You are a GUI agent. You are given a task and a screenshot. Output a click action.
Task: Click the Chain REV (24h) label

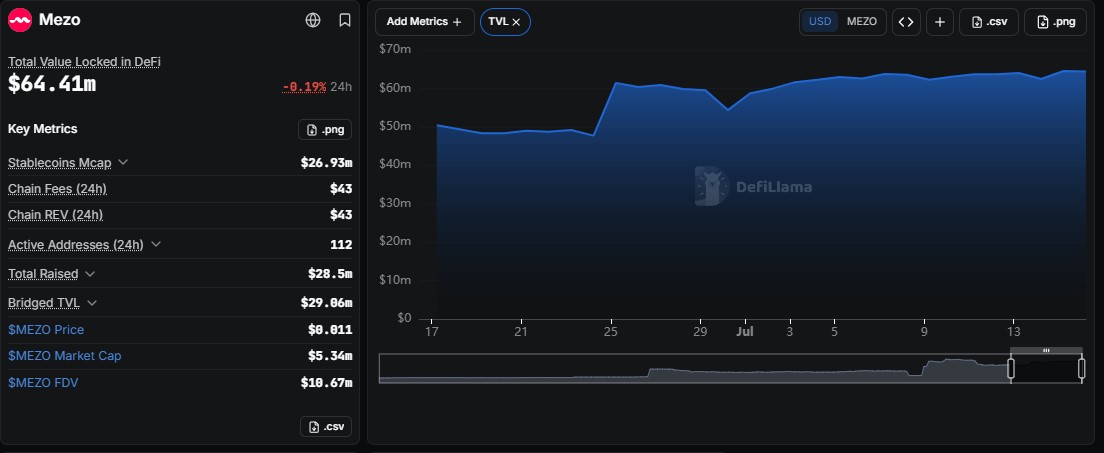56,214
